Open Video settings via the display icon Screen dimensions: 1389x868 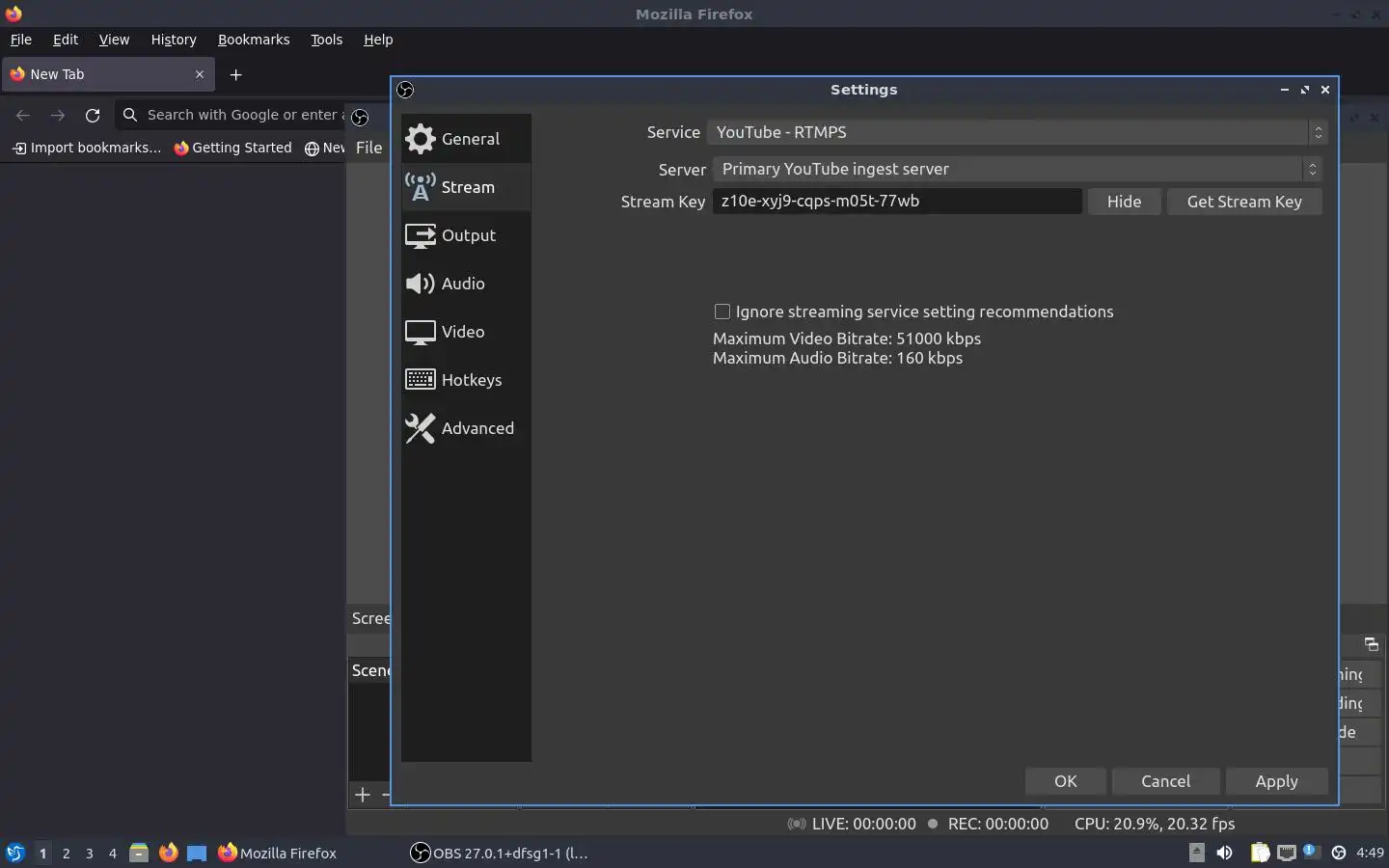[421, 332]
